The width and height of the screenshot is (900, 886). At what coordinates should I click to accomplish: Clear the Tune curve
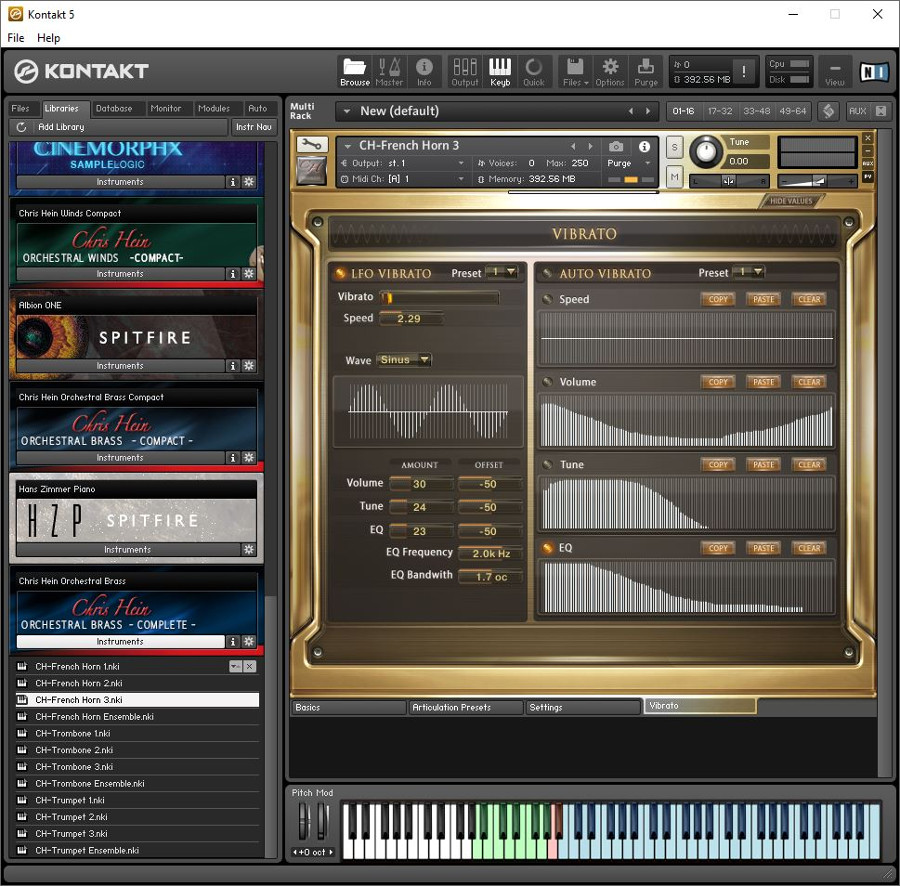[x=809, y=464]
